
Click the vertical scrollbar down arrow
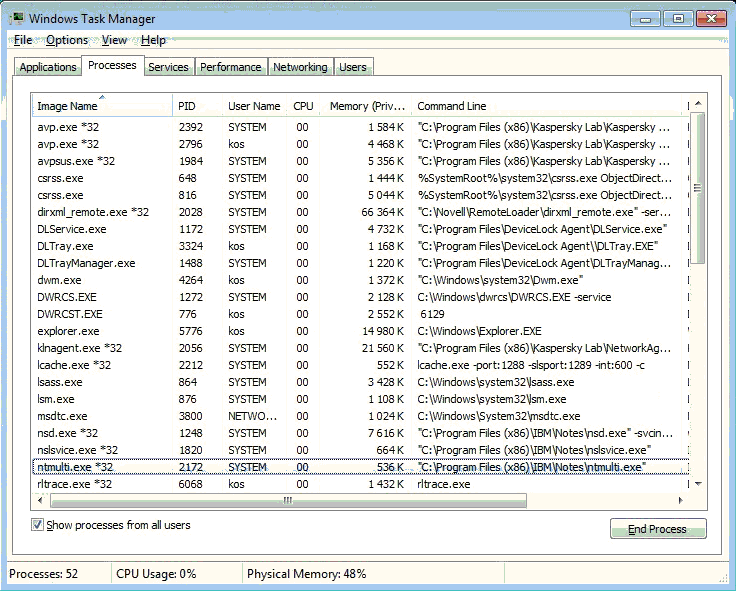698,483
